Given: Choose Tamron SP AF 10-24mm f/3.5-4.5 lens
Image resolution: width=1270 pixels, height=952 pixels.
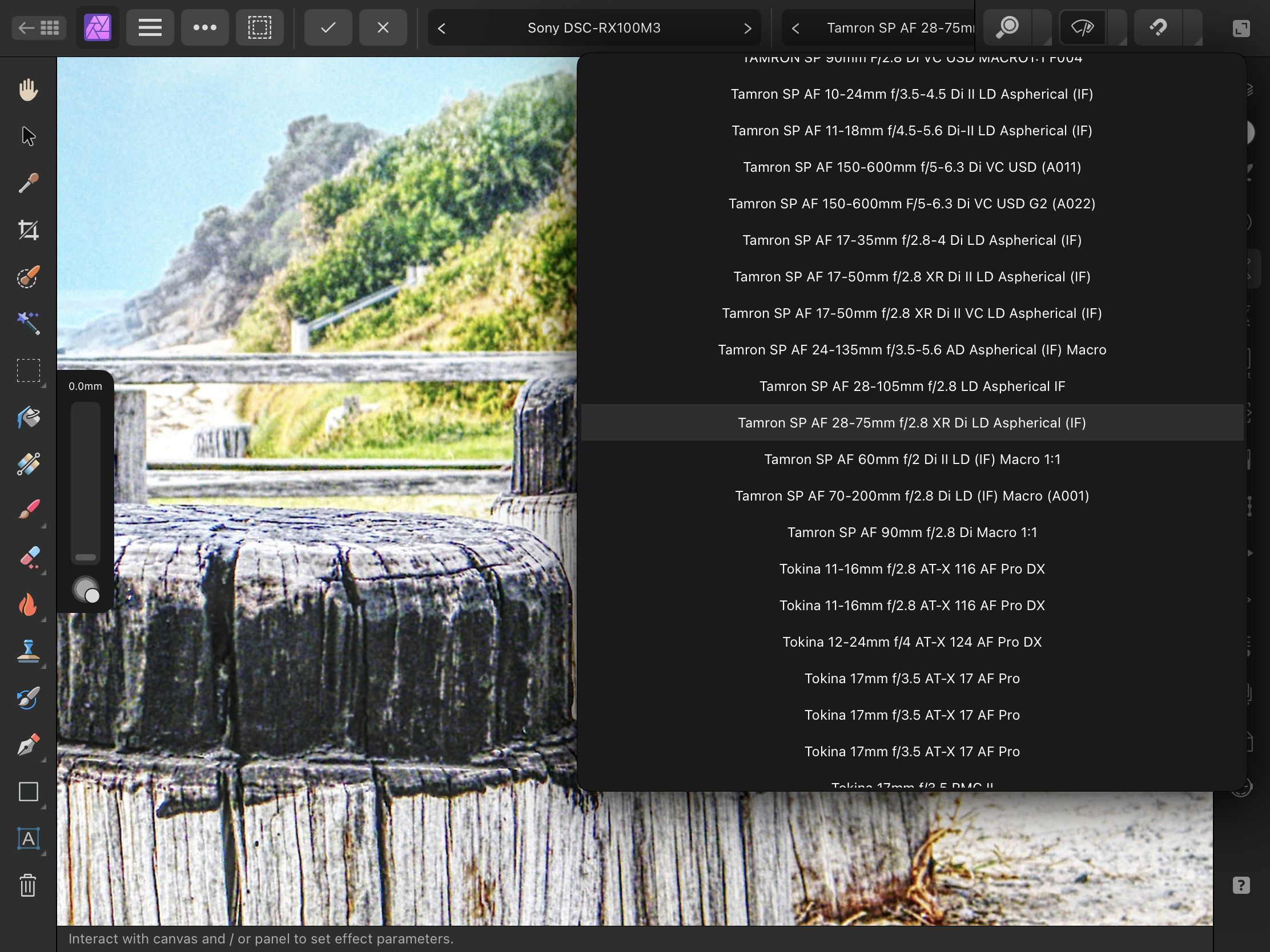Looking at the screenshot, I should pos(912,94).
